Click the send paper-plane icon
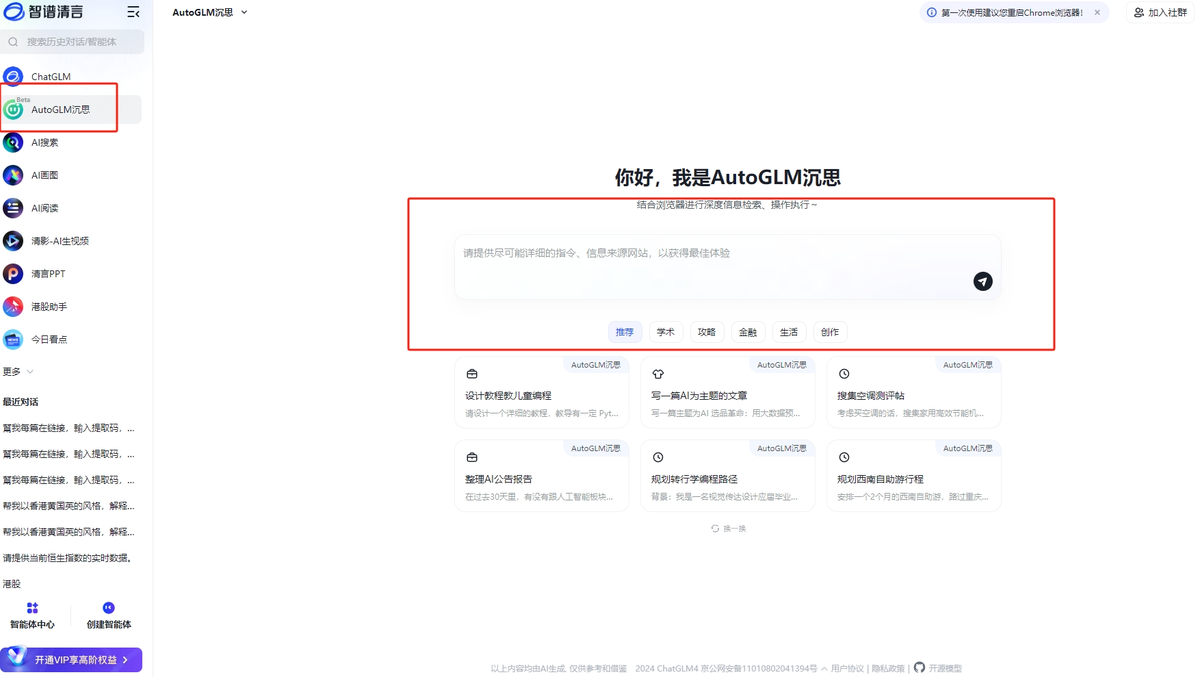The image size is (1200, 677). pyautogui.click(x=982, y=281)
